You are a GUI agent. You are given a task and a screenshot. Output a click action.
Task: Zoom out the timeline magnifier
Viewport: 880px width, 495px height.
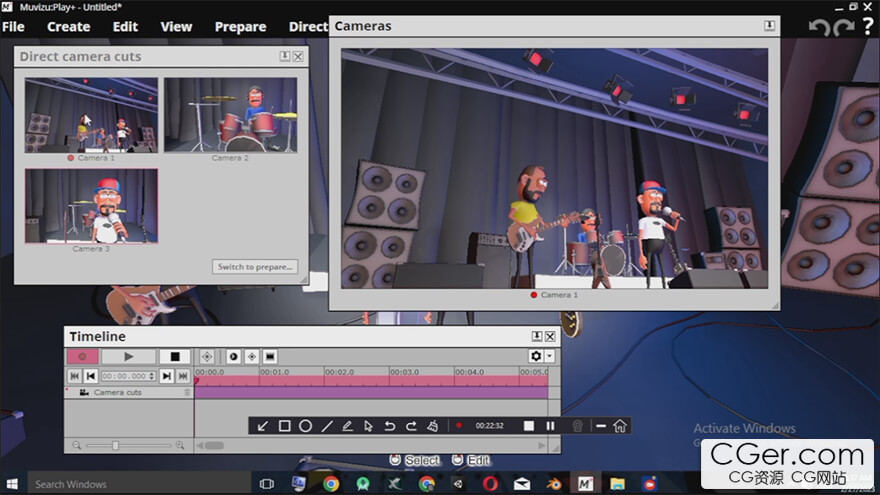[76, 445]
